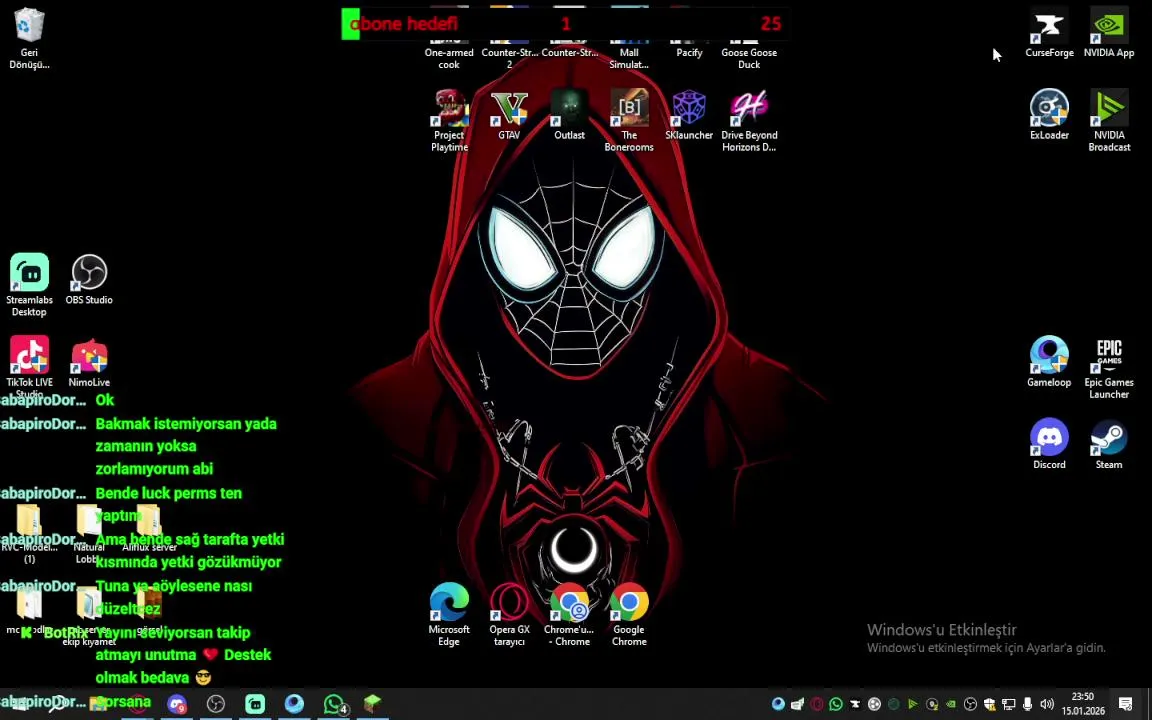
Task: Click the microphone tray icon
Action: (1028, 704)
